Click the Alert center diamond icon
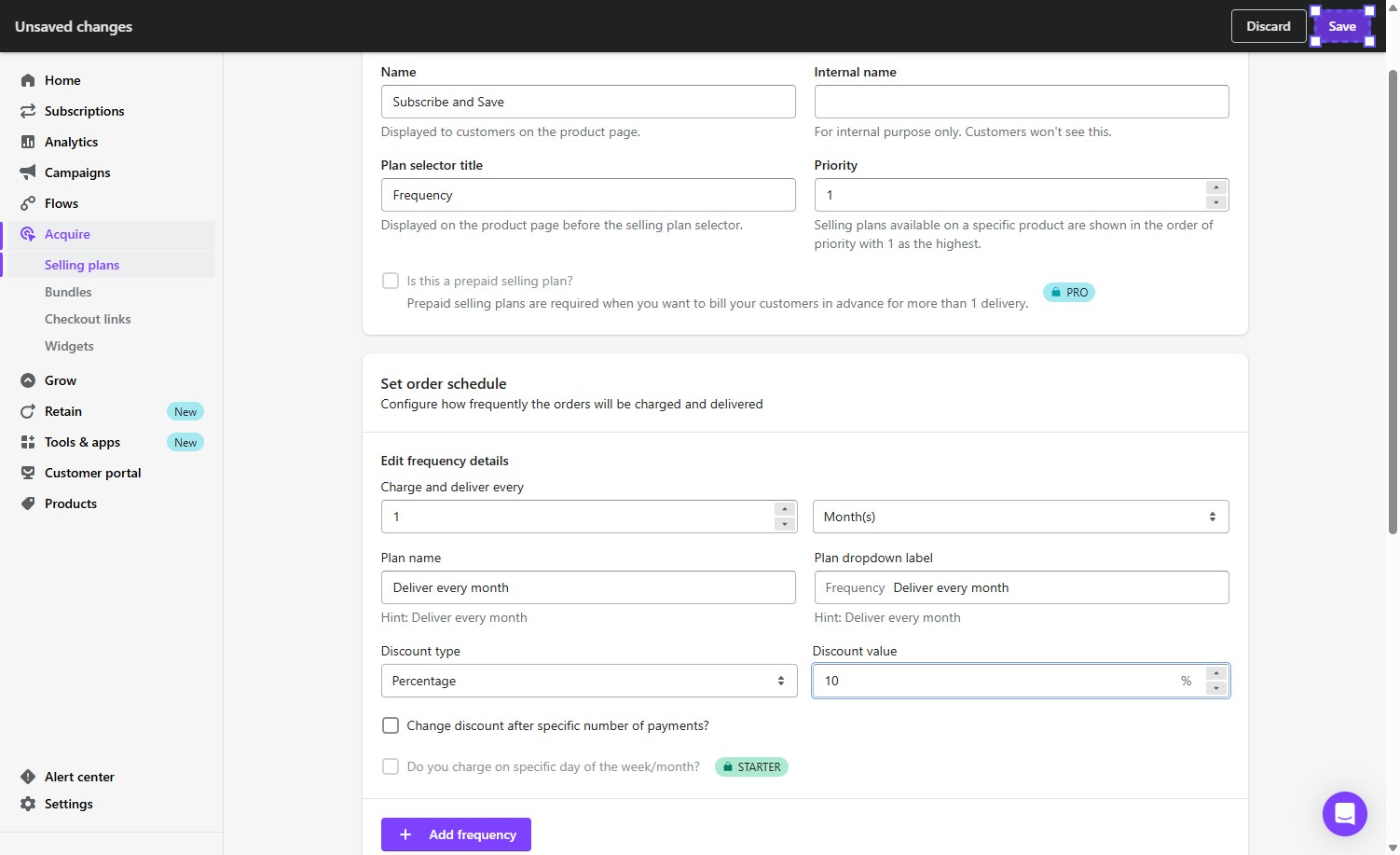 tap(28, 777)
